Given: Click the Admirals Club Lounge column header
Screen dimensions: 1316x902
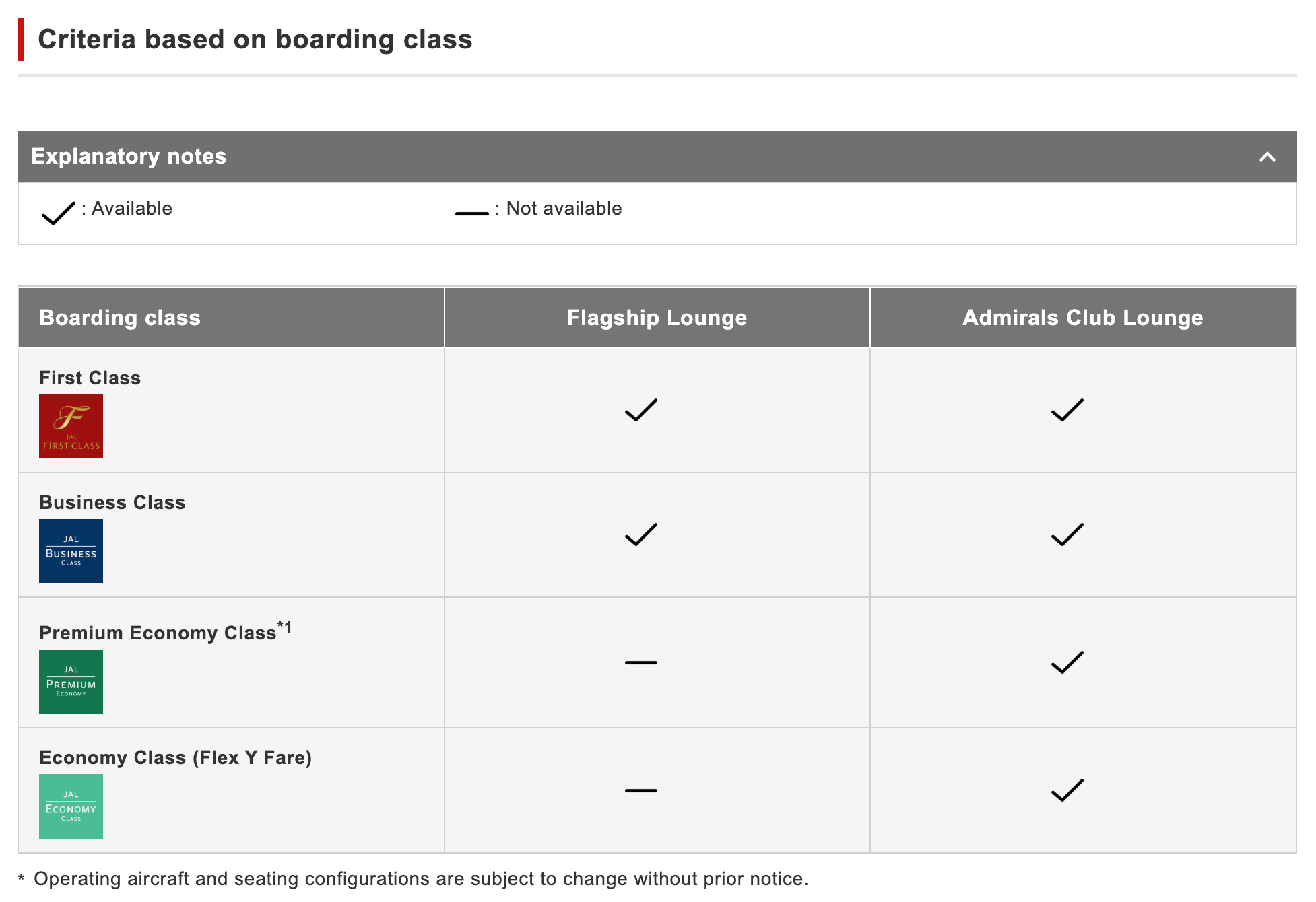Looking at the screenshot, I should [1083, 318].
